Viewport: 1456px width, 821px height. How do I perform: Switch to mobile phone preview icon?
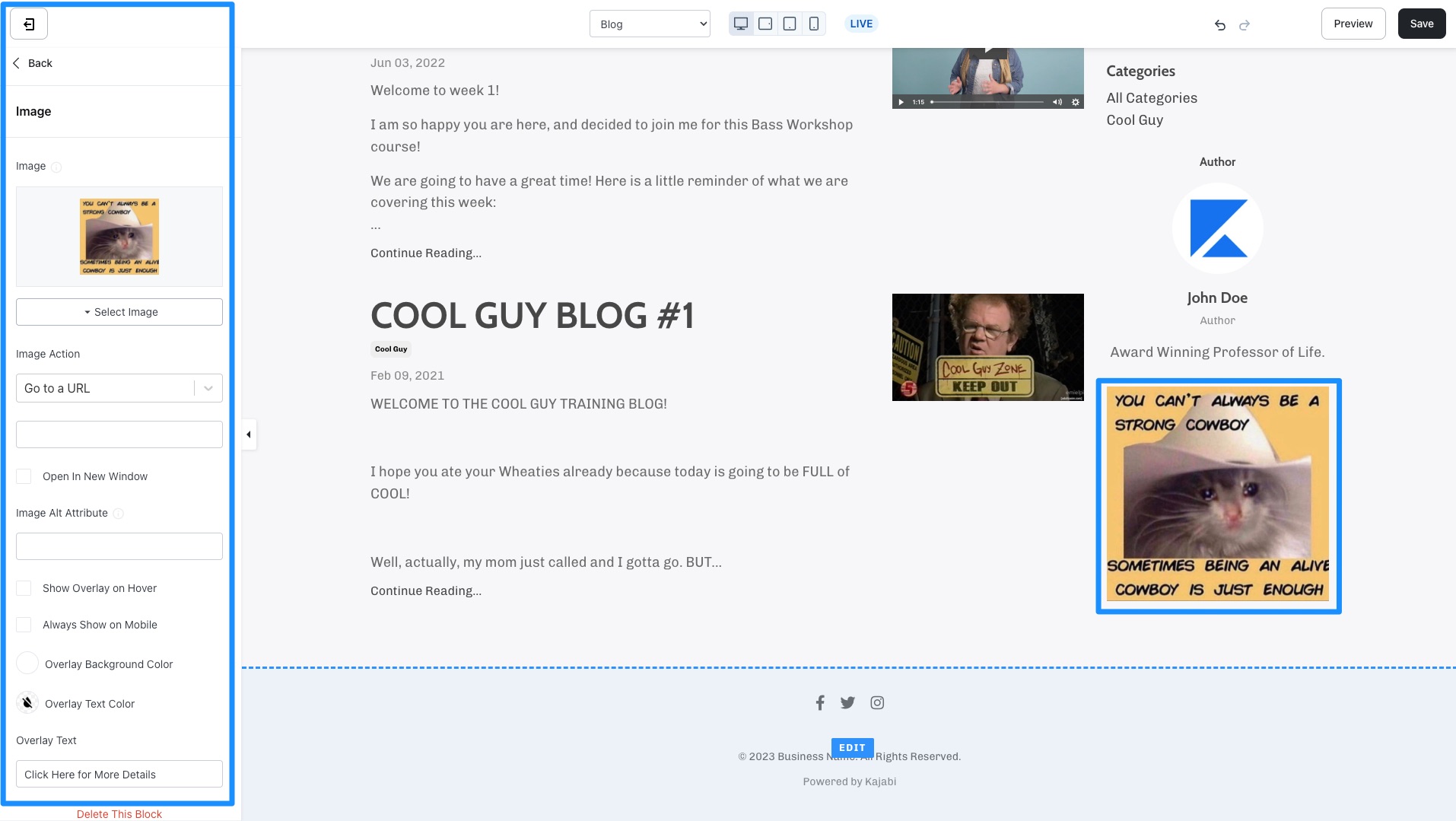tap(814, 24)
